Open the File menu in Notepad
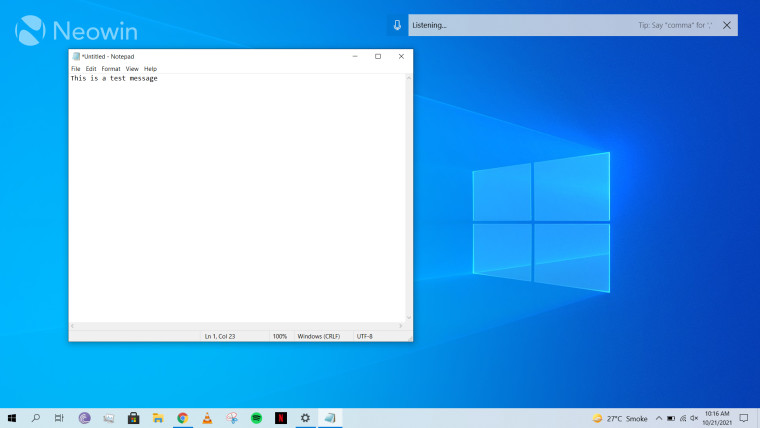This screenshot has width=760, height=428. [76, 69]
